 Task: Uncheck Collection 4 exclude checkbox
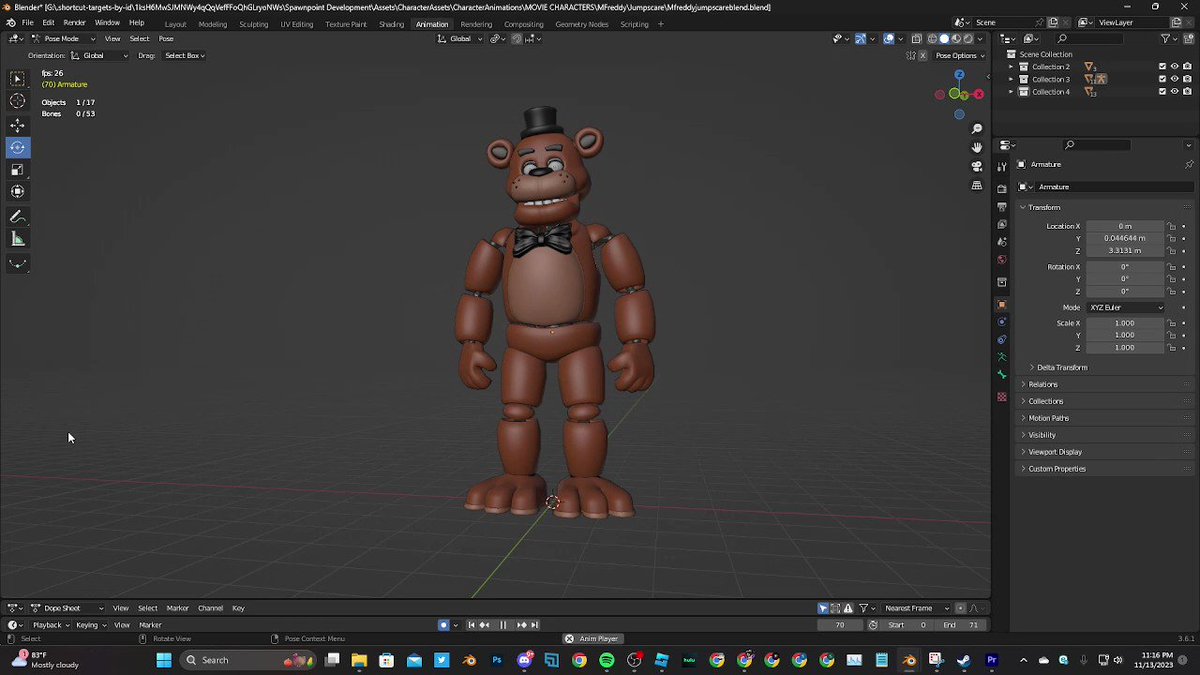point(1162,92)
